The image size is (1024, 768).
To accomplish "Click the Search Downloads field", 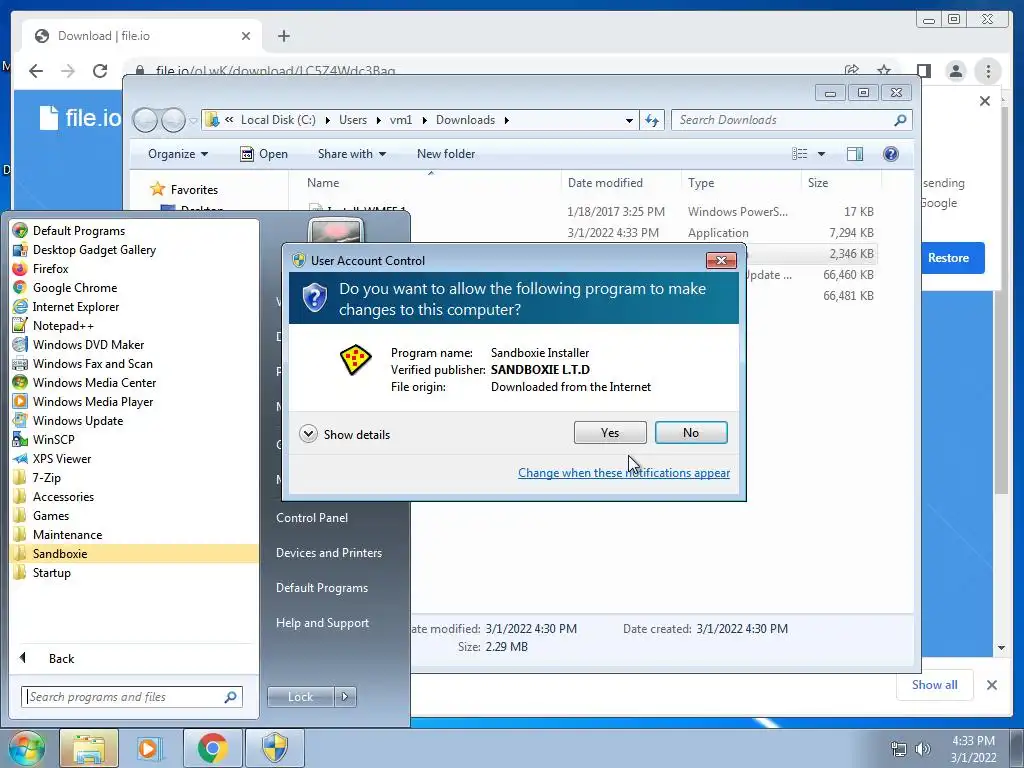I will 792,120.
